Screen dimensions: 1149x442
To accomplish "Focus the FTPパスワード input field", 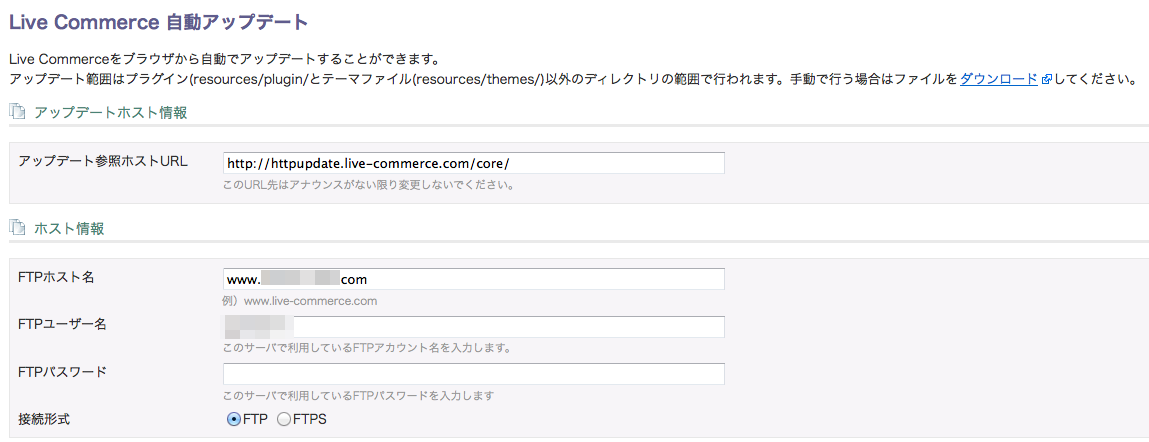I will click(474, 374).
